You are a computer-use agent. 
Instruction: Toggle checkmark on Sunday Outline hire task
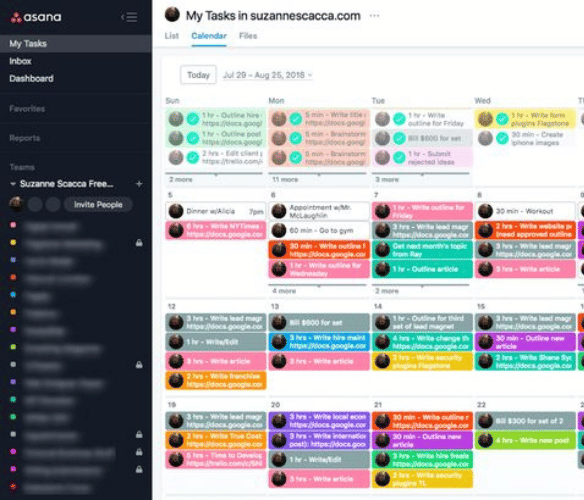[193, 119]
